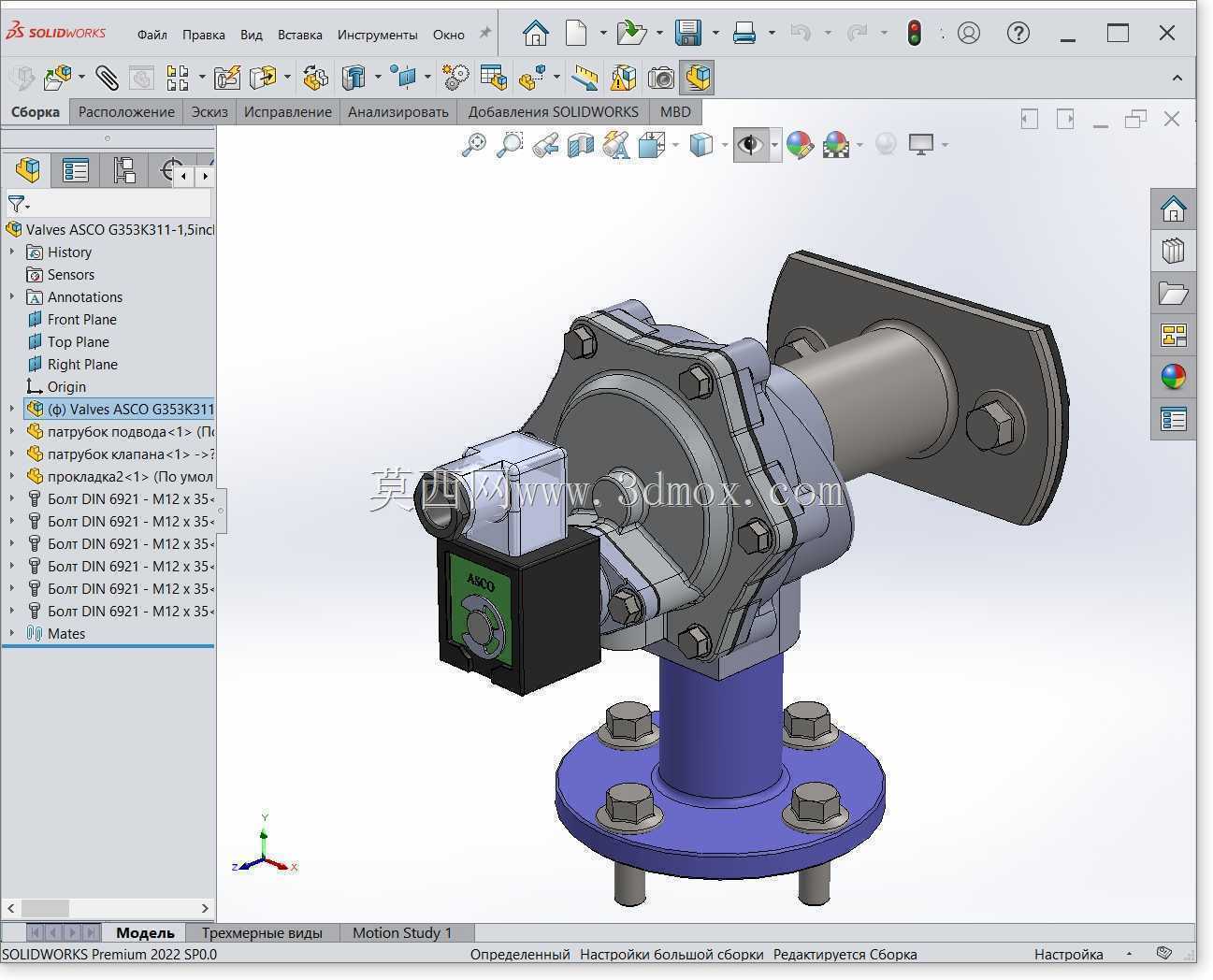This screenshot has height=980, width=1213.
Task: Open the View Orientation dropdown arrow
Action: [675, 145]
